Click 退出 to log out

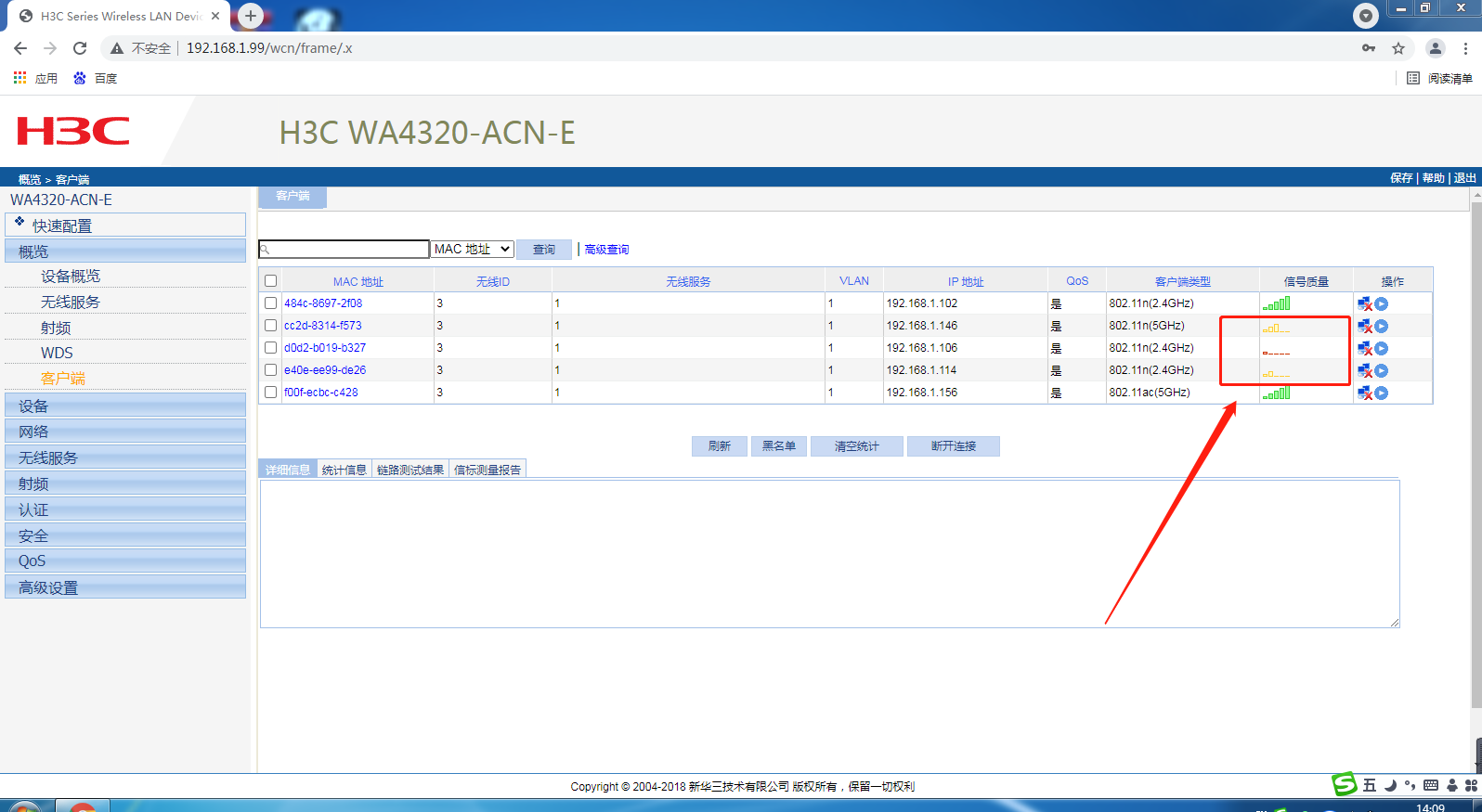coord(1465,178)
